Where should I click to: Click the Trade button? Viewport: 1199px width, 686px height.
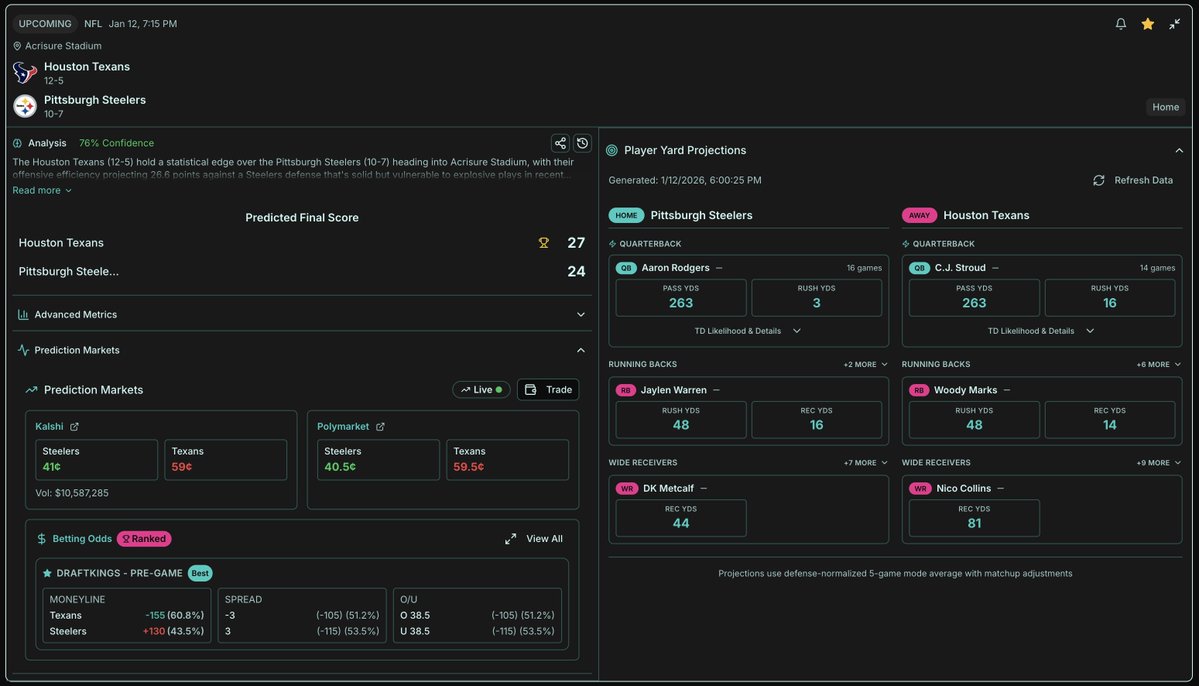coord(548,390)
